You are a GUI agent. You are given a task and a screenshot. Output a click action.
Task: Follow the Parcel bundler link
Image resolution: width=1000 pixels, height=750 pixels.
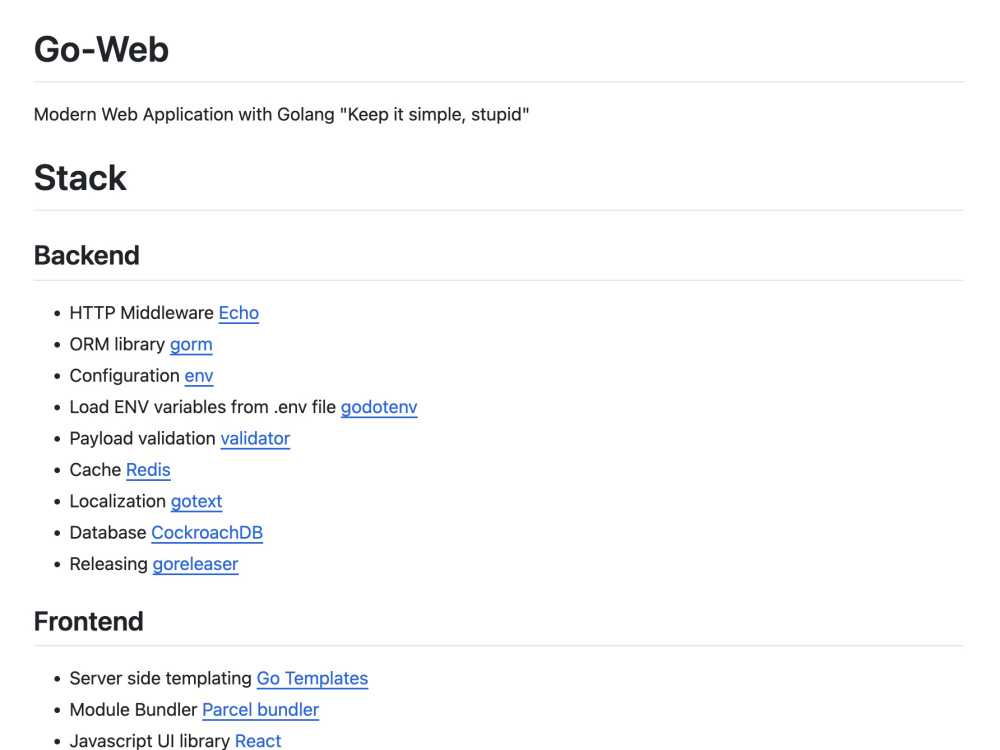pos(260,710)
